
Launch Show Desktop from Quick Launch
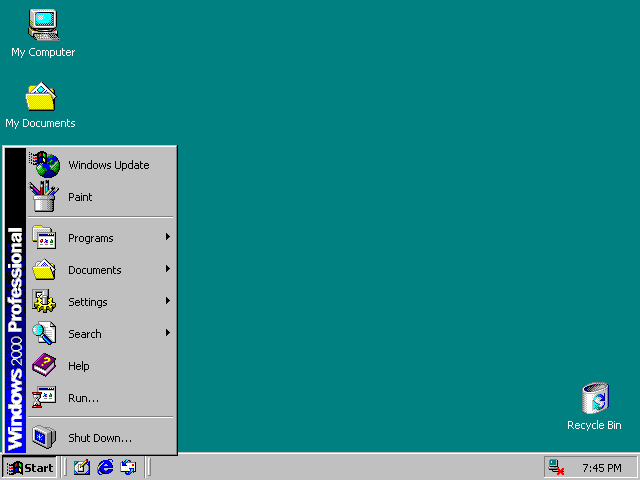pos(82,467)
